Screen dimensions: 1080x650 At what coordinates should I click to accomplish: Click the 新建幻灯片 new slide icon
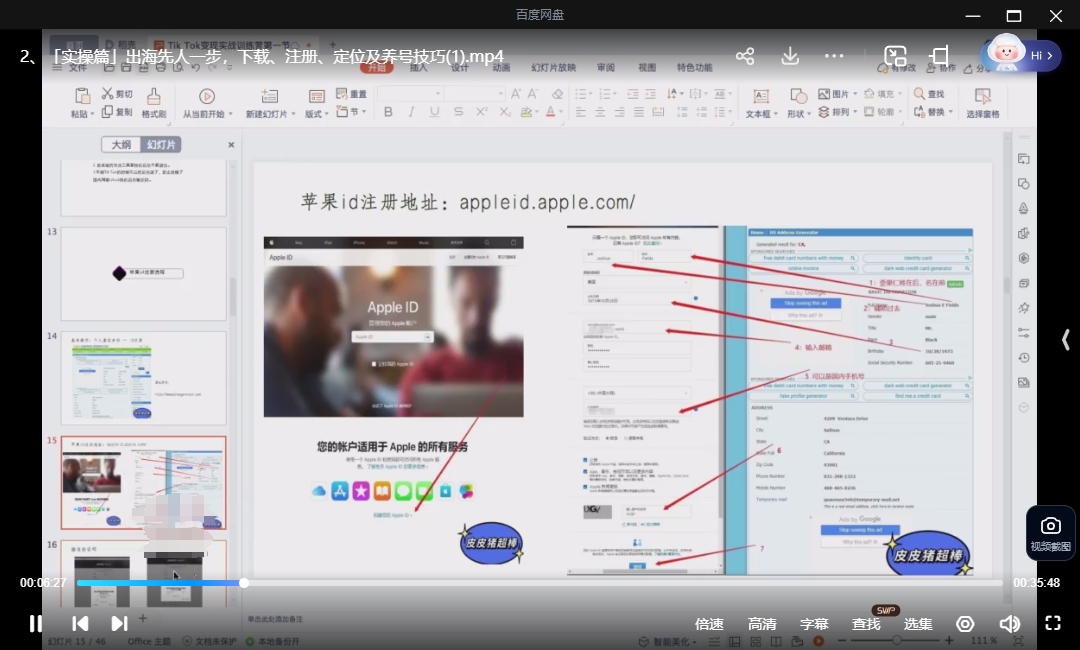269,96
